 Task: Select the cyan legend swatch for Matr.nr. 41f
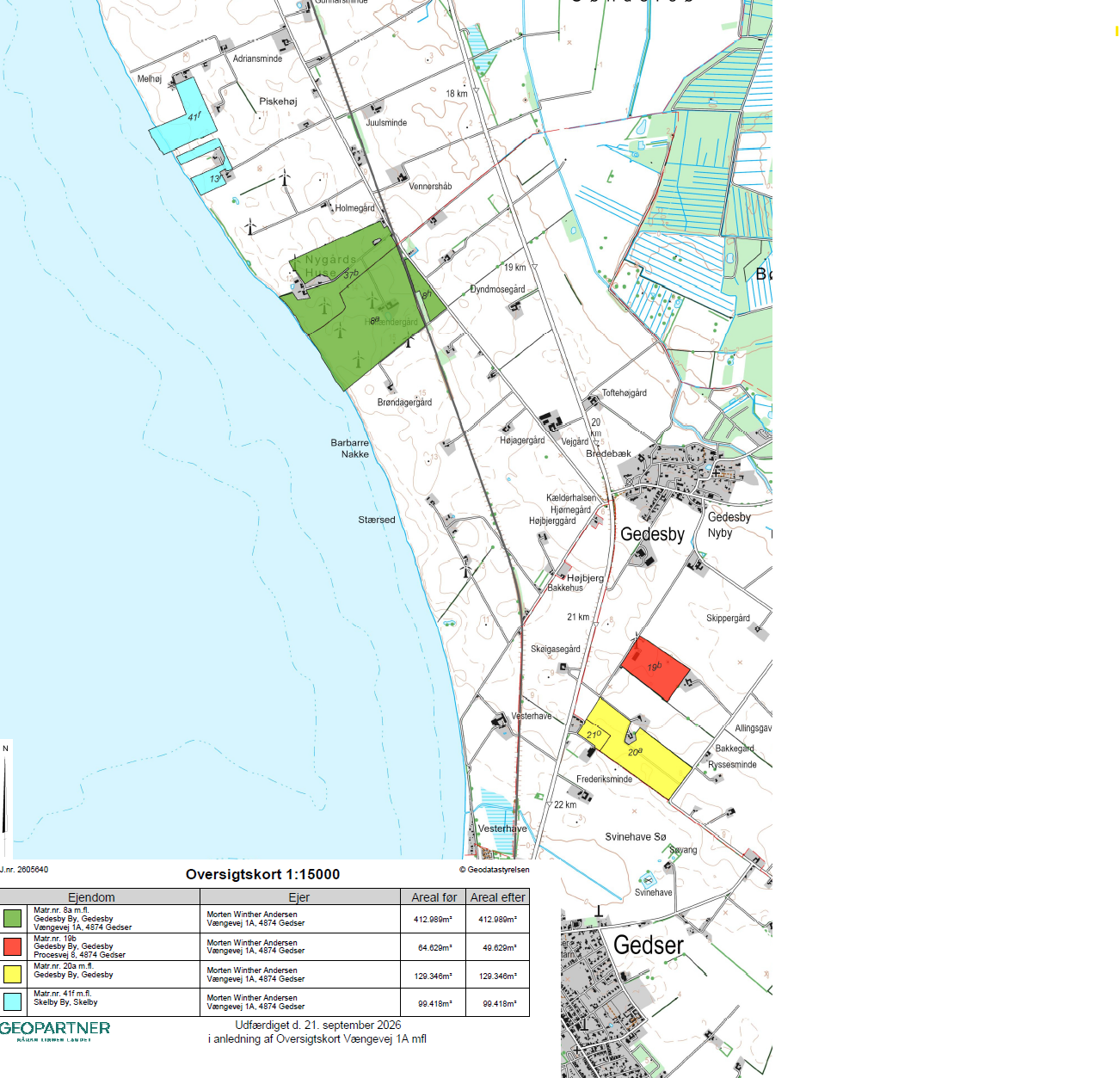pyautogui.click(x=12, y=1001)
